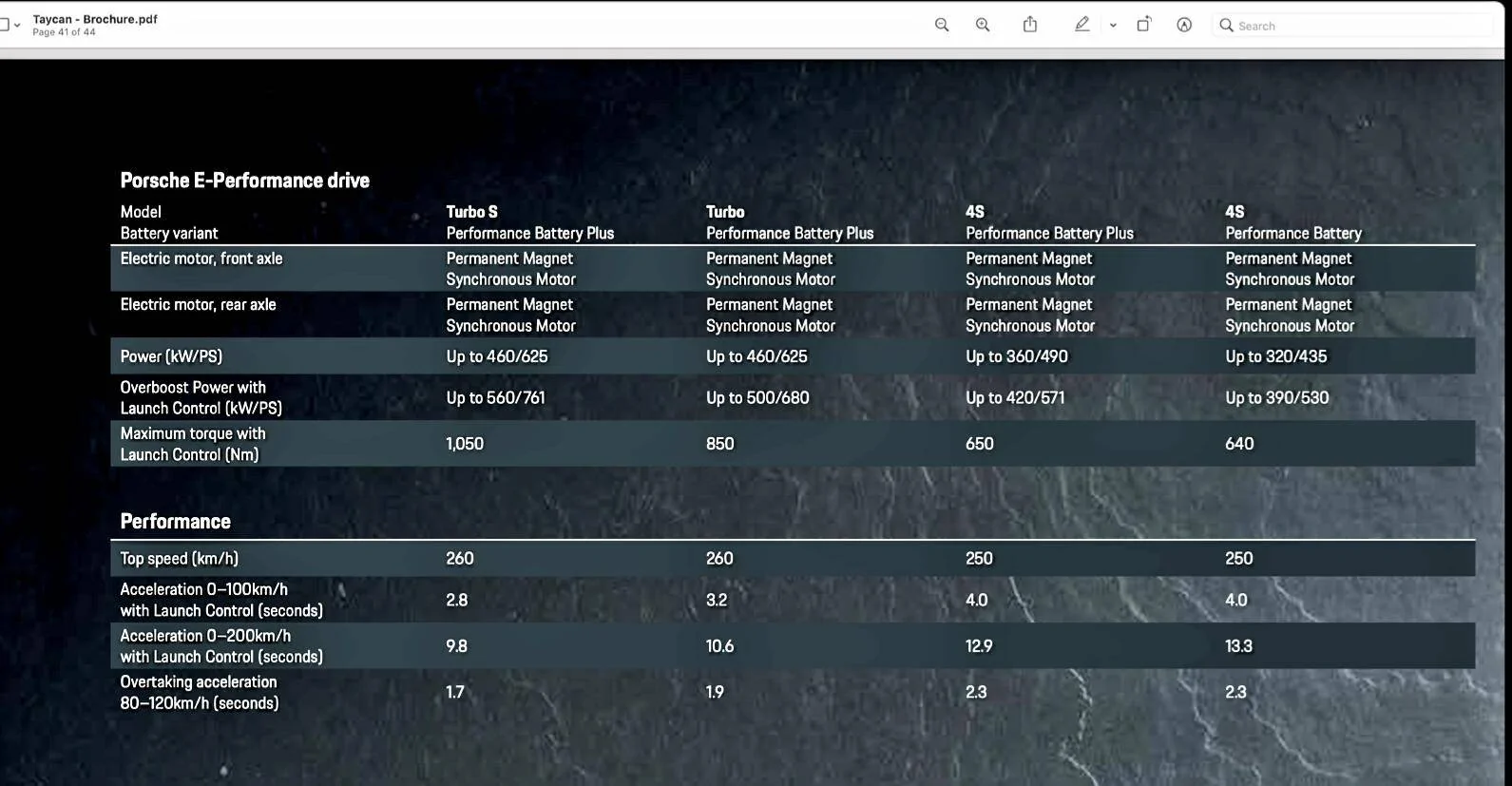Click the Model row label
This screenshot has height=786, width=1512.
pos(141,211)
